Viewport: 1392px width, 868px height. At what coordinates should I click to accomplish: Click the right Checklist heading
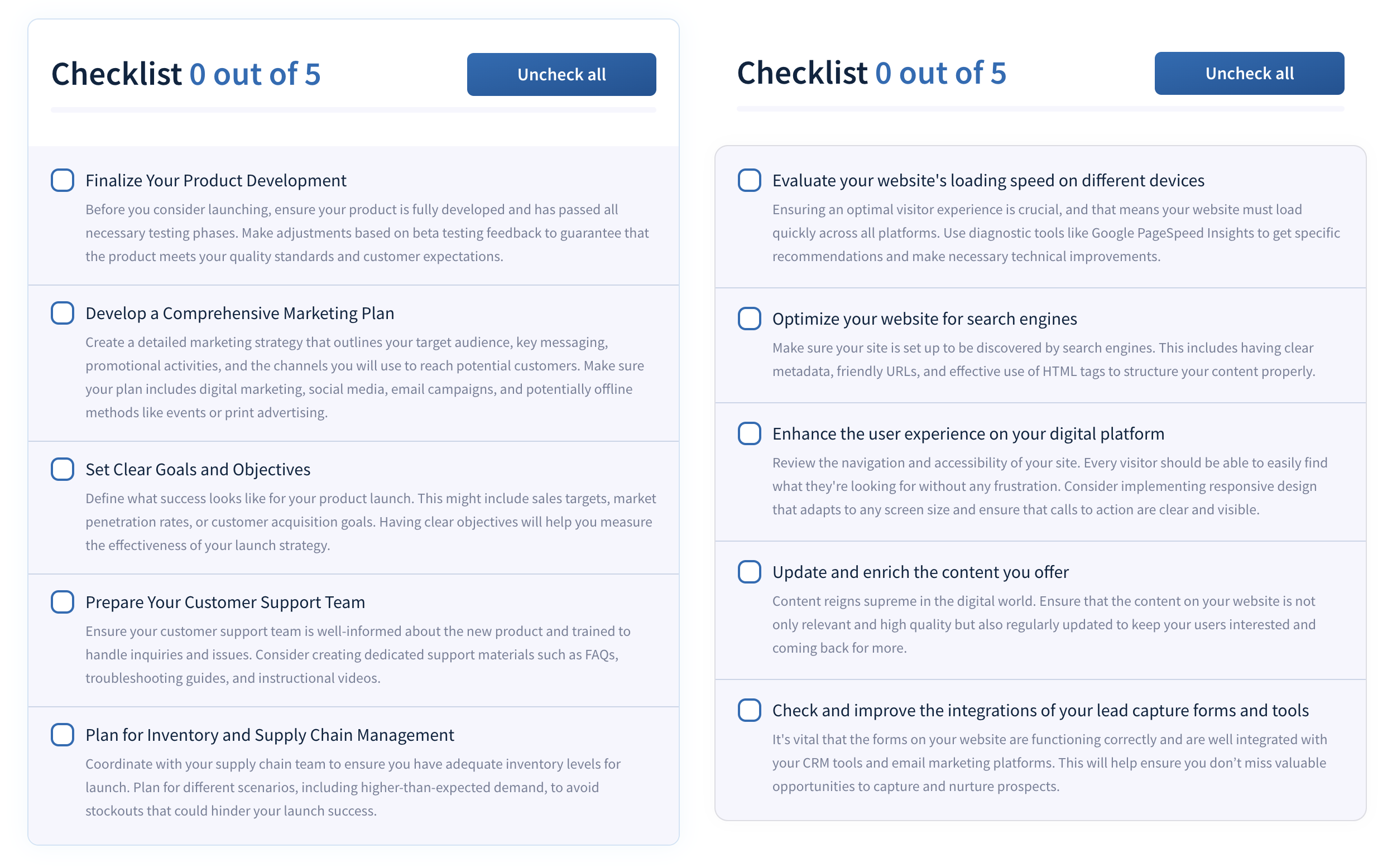(802, 73)
